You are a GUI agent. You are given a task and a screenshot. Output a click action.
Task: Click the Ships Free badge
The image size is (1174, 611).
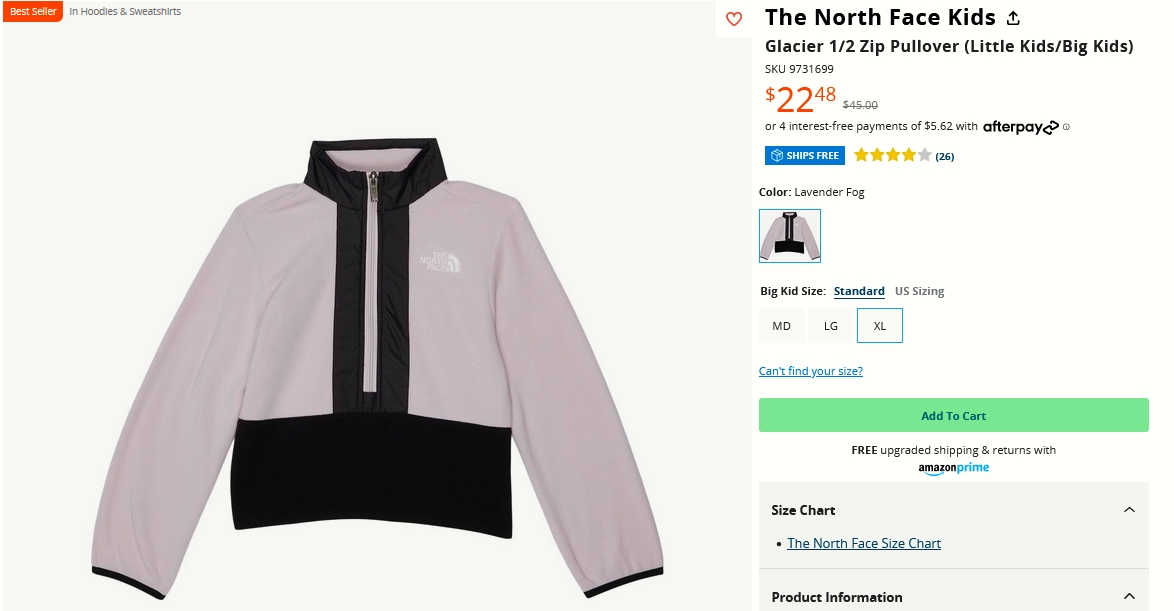coord(805,156)
